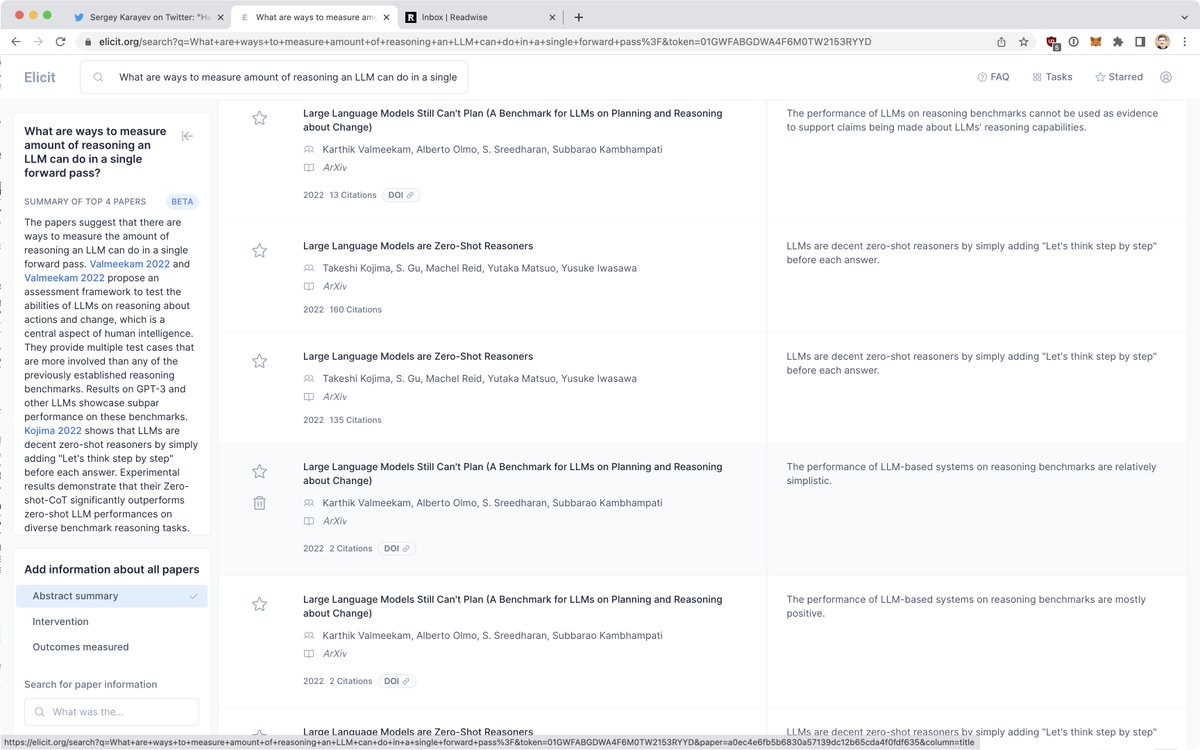Open a new browser tab

578,17
